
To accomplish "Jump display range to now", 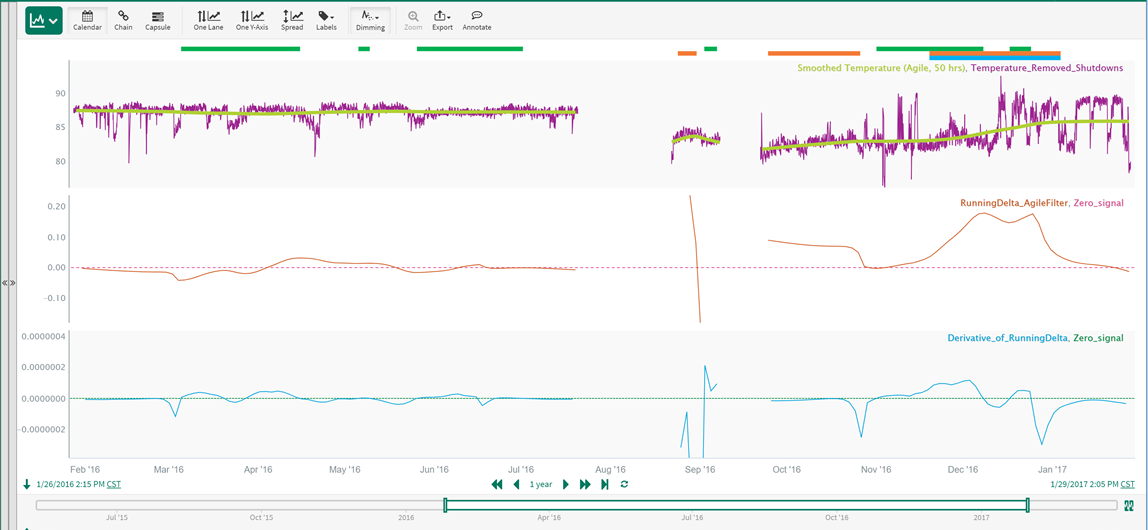I will pyautogui.click(x=605, y=484).
